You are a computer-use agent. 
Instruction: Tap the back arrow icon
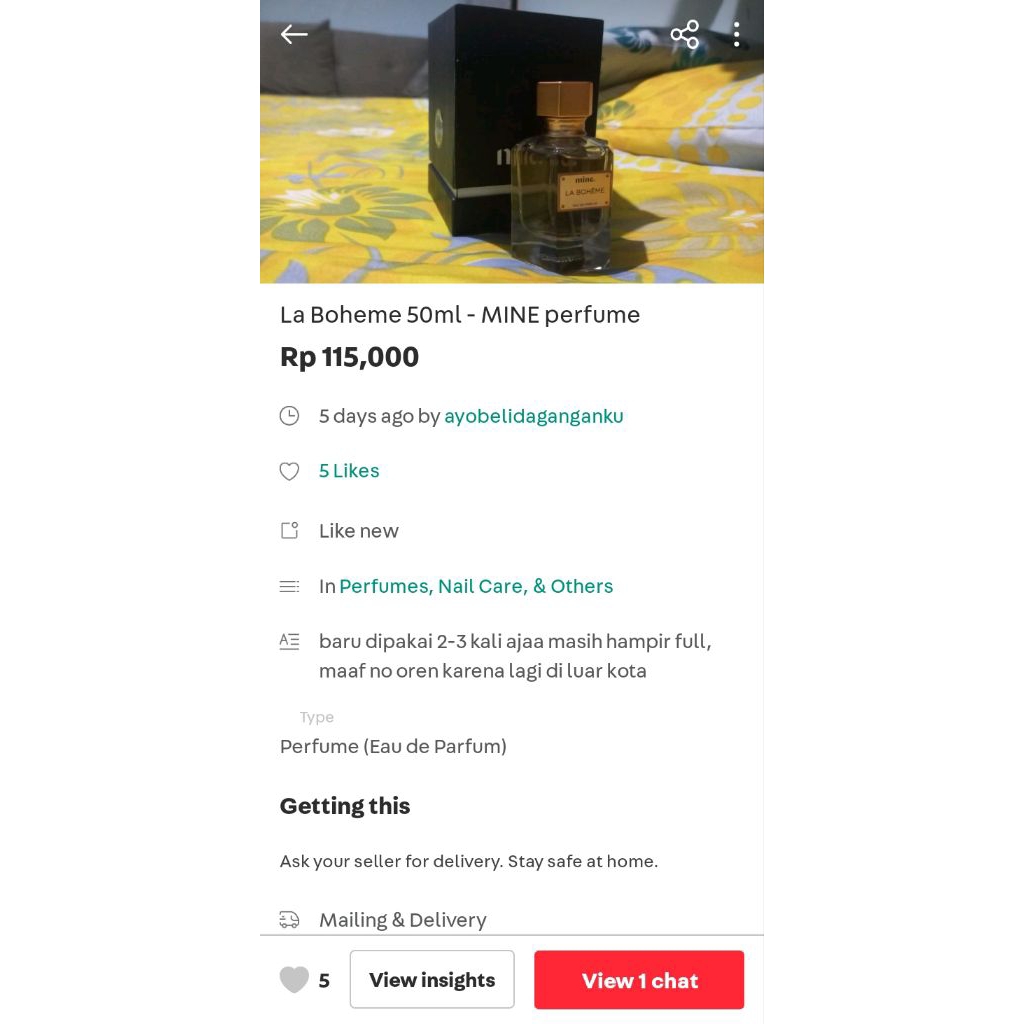click(x=294, y=35)
